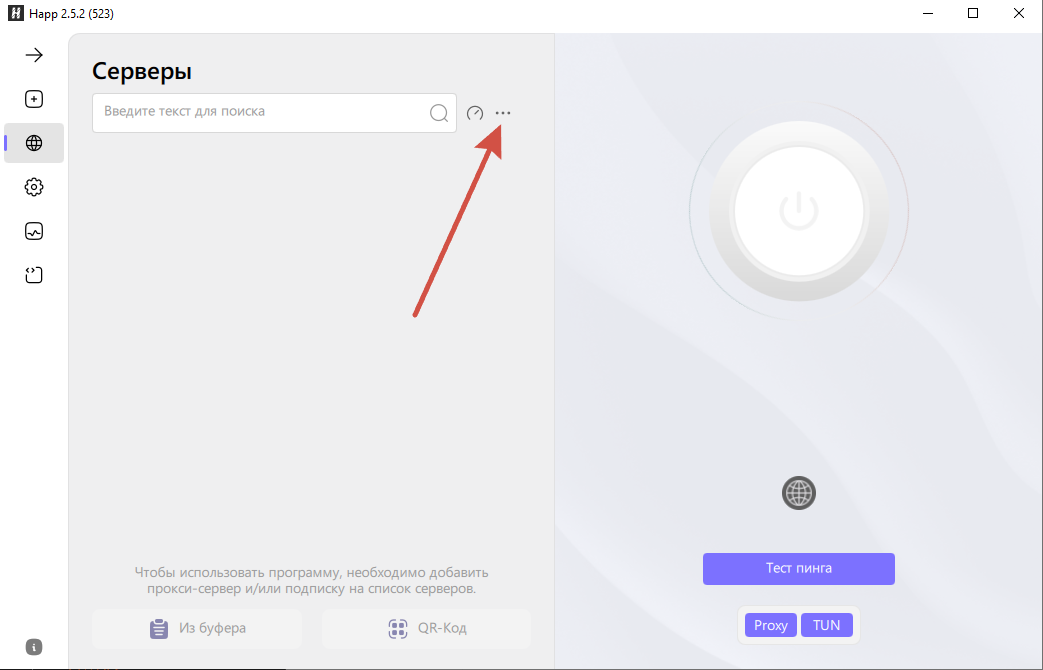Screen dimensions: 1043x670
Task: Switch to Proxy mode
Action: coord(771,625)
